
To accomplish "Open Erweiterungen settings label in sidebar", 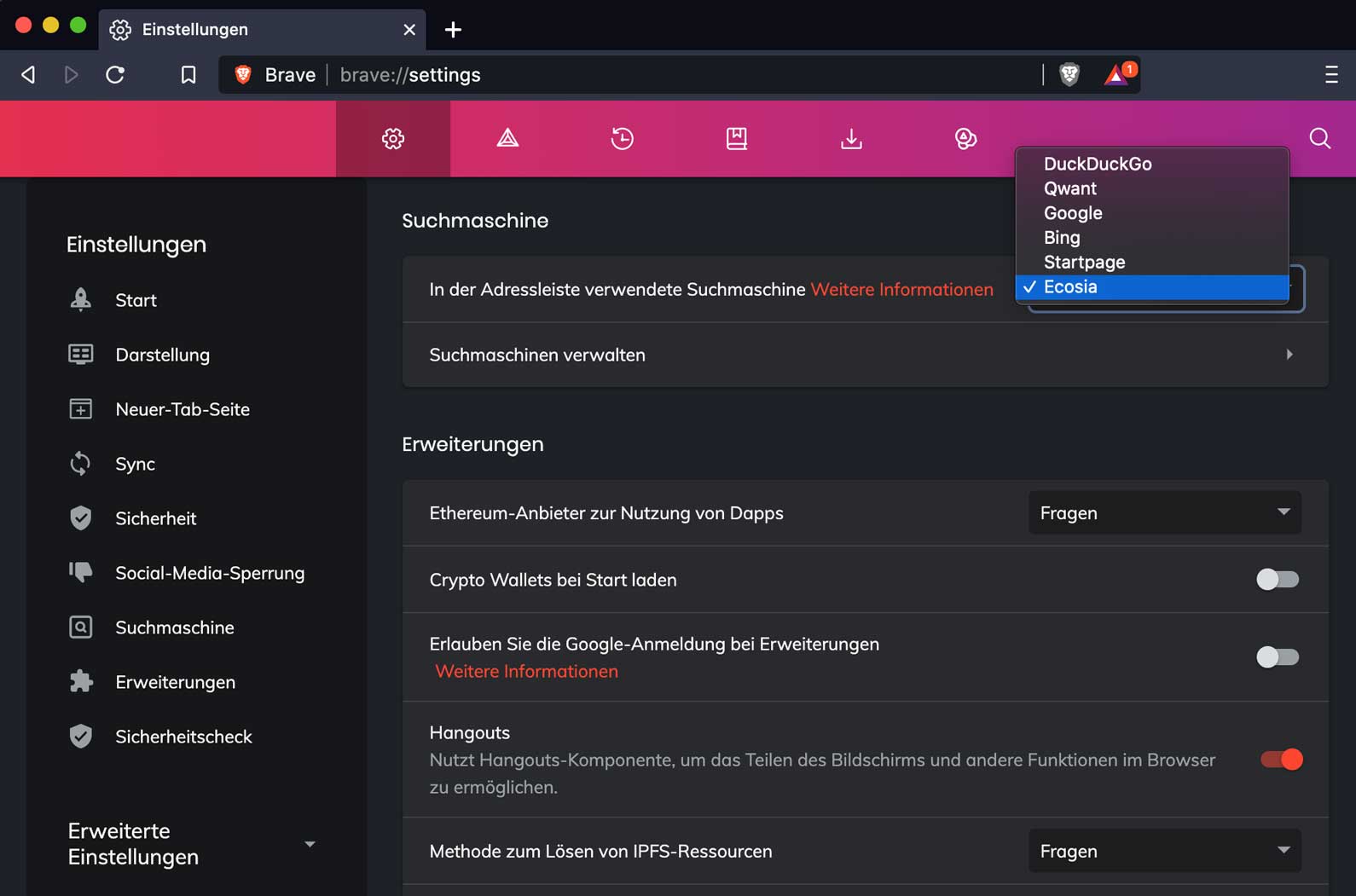I will pos(175,682).
